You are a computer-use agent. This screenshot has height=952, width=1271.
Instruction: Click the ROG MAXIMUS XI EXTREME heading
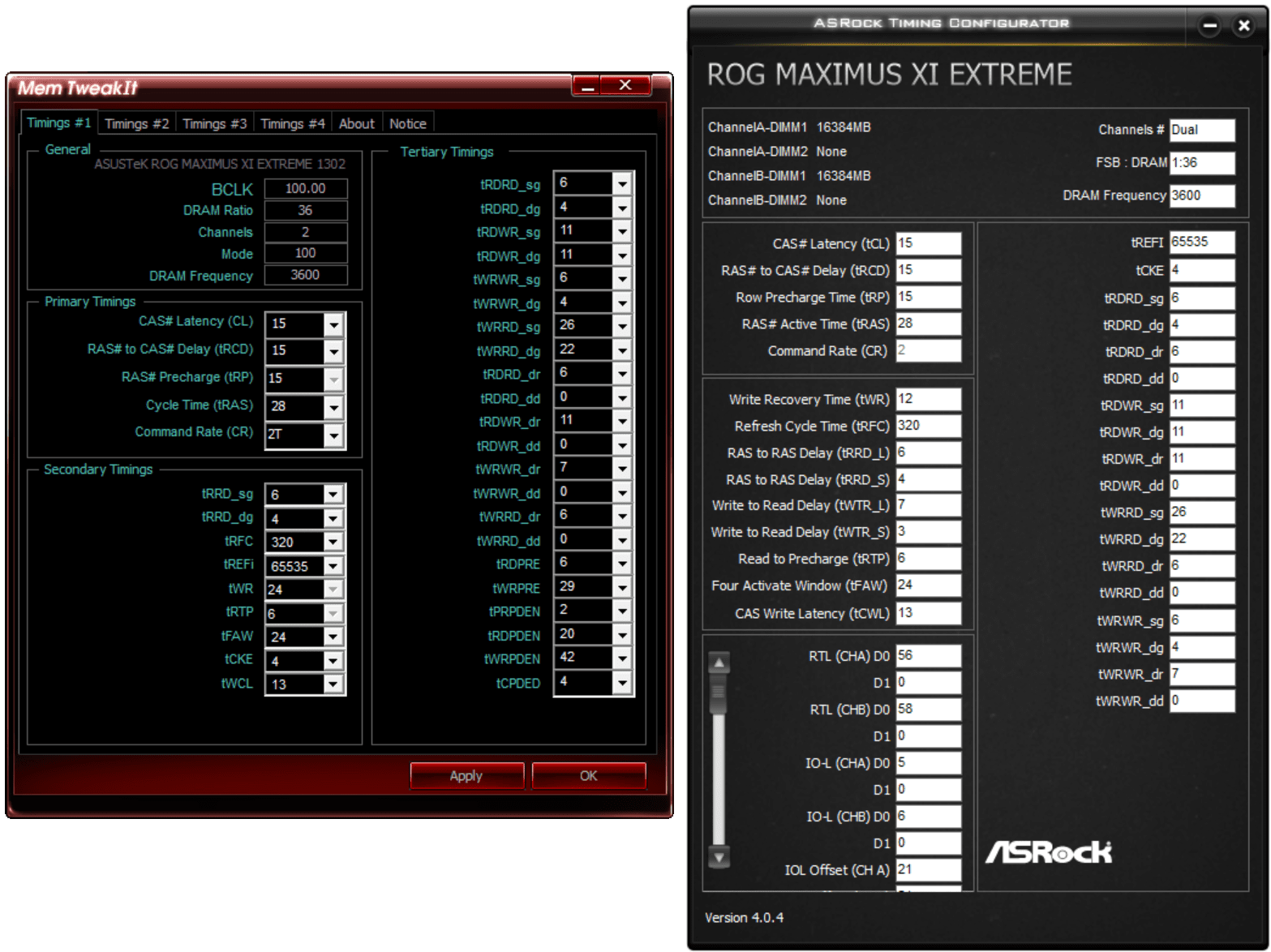point(889,75)
